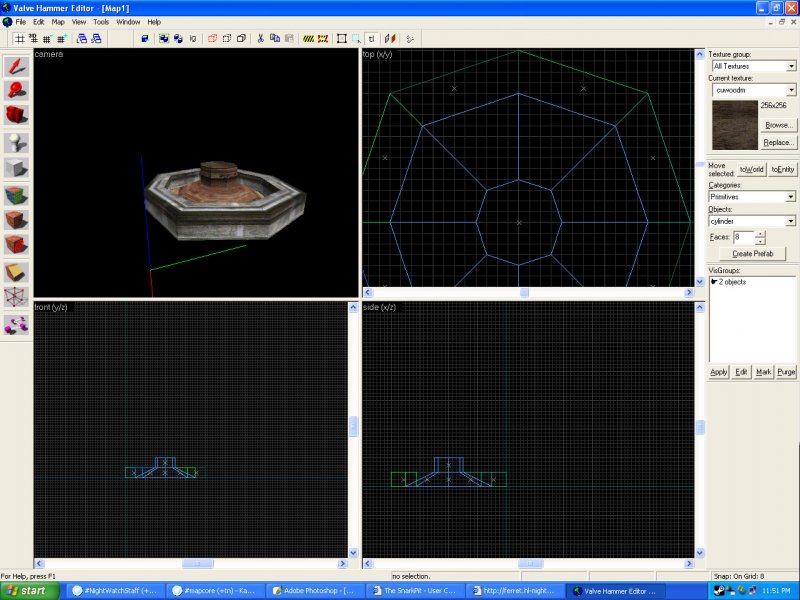Select the Camera tool
800x600 pixels.
pos(17,116)
